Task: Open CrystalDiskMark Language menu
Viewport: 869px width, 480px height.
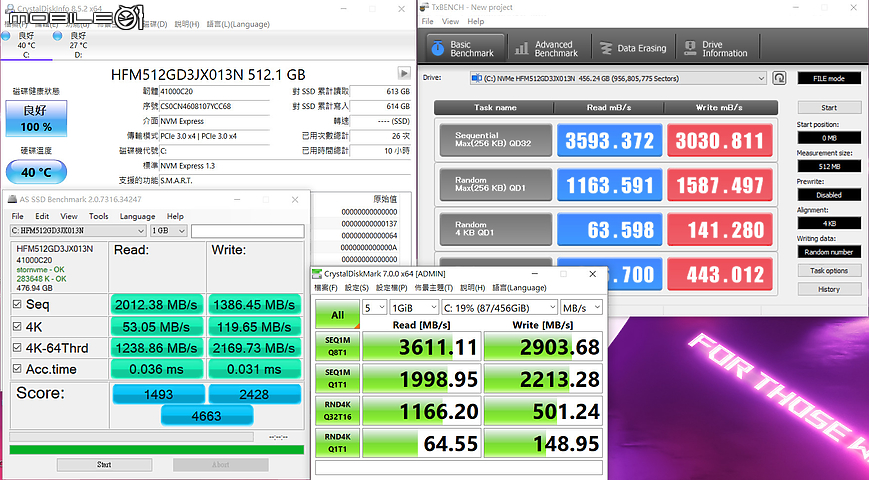Action: click(519, 288)
